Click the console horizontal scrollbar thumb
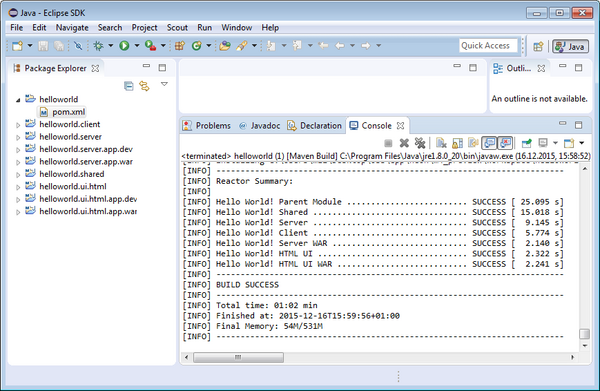The width and height of the screenshot is (600, 391). pyautogui.click(x=238, y=357)
